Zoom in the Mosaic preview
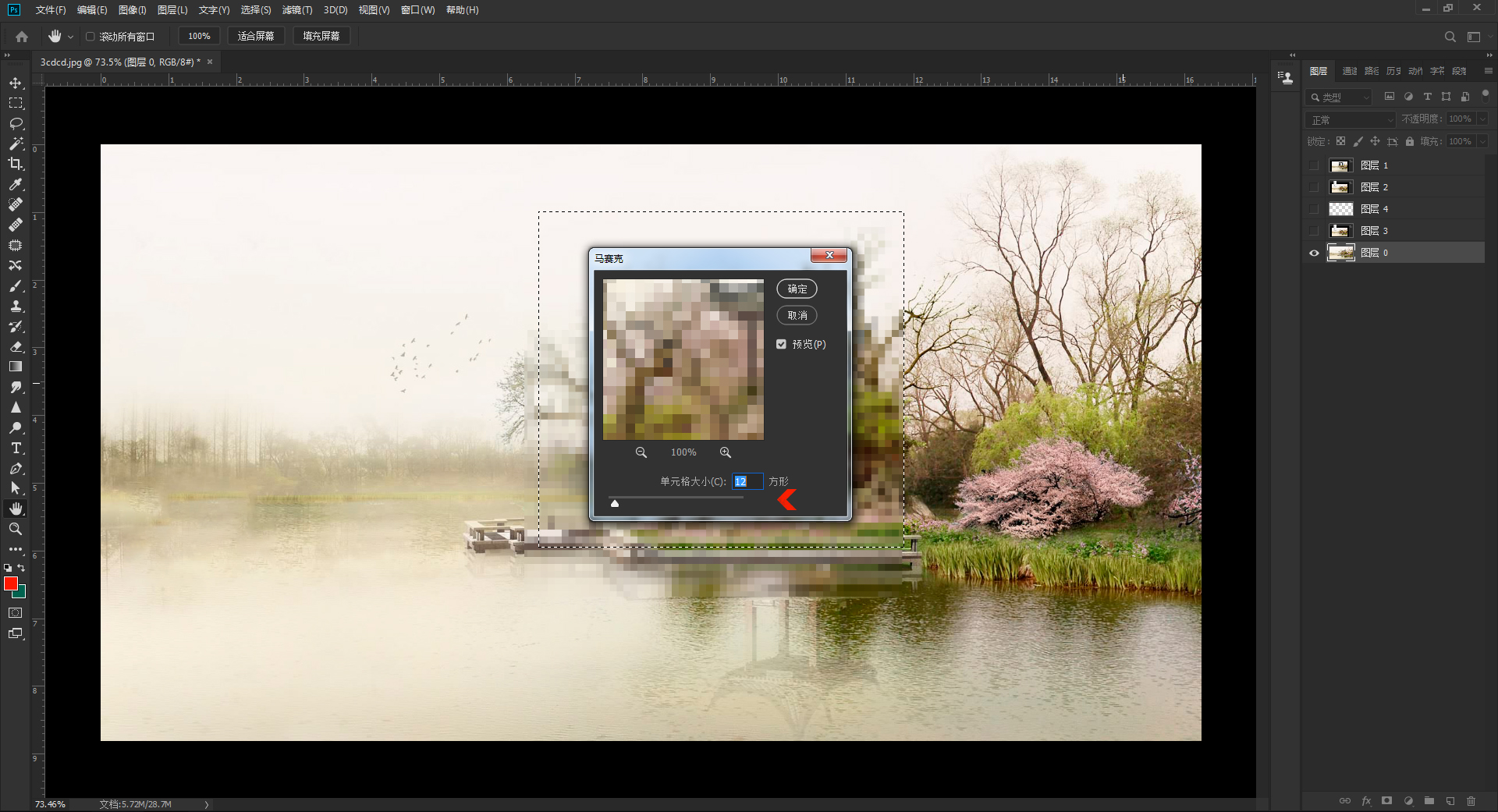 click(726, 452)
